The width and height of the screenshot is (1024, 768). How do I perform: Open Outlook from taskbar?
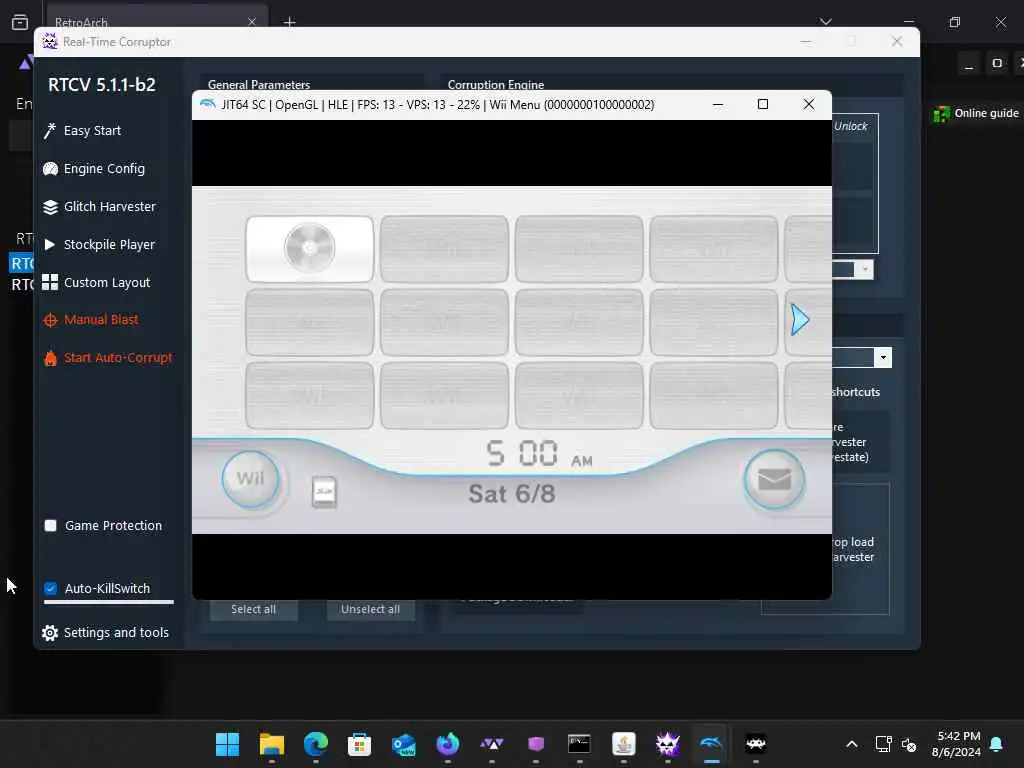(404, 744)
